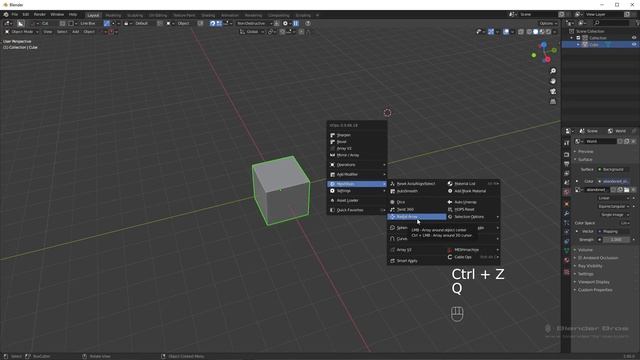The height and width of the screenshot is (360, 640).
Task: Open the Add Modifier submenu
Action: click(x=357, y=174)
